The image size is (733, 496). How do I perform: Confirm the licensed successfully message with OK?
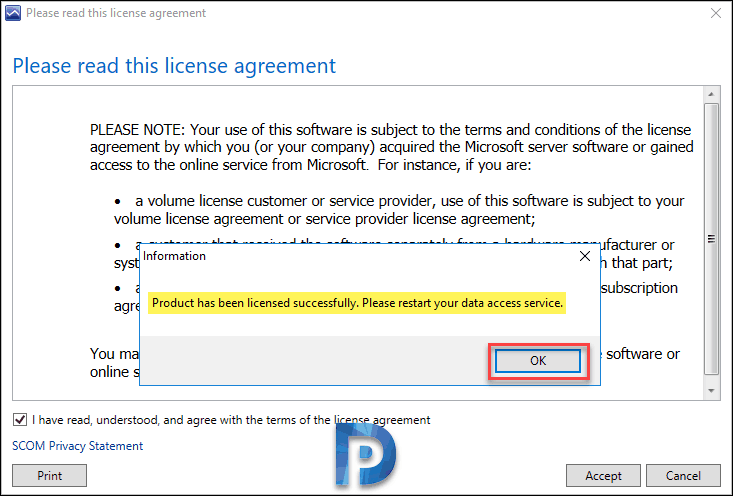[x=538, y=361]
